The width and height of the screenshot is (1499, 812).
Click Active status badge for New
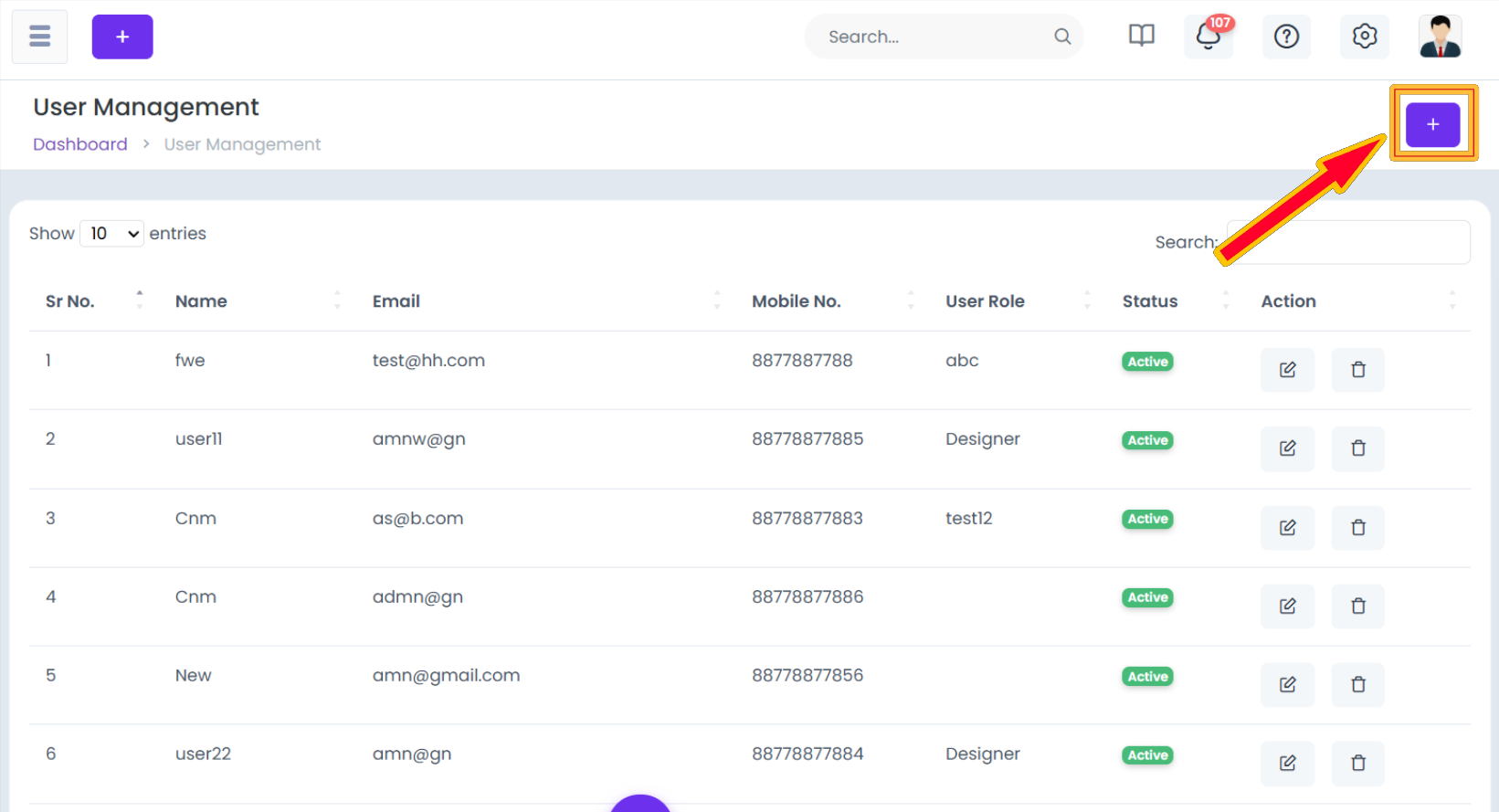click(x=1147, y=677)
